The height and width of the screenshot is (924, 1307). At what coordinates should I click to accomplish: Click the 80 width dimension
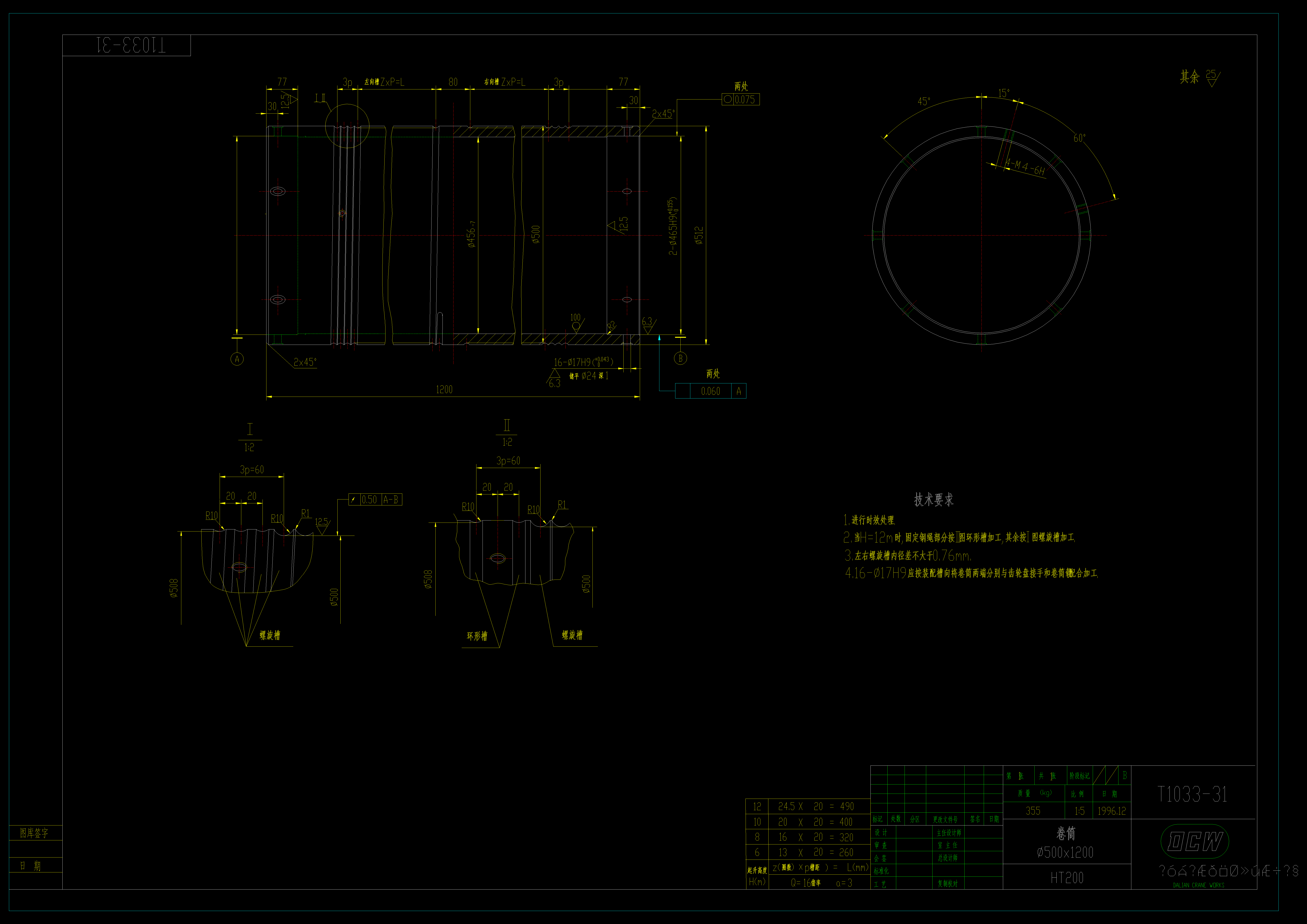tap(453, 82)
